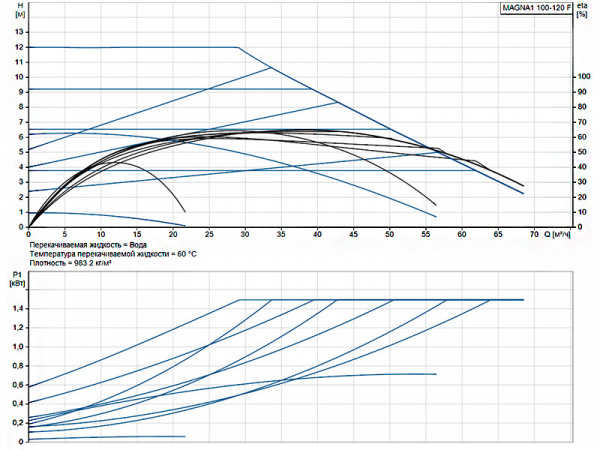Click the 12 tick on the H axis

pos(18,46)
